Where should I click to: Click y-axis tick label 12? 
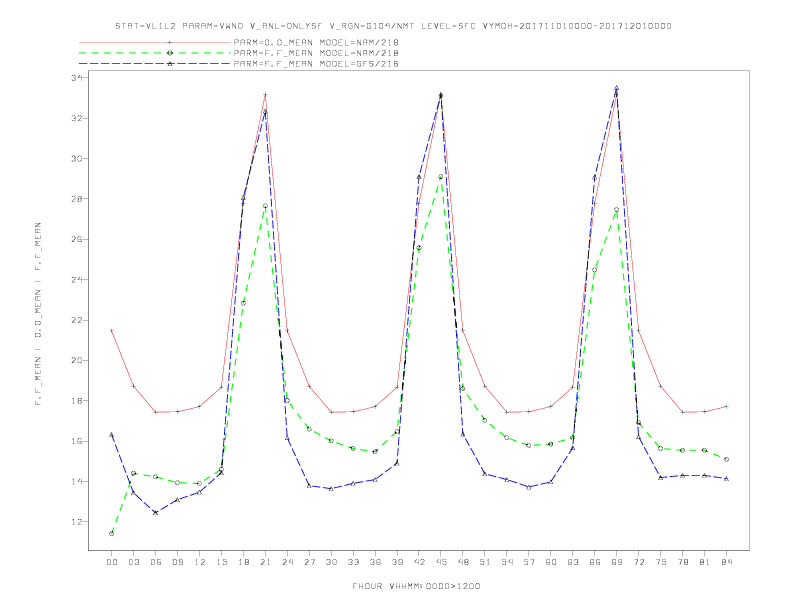(x=77, y=522)
